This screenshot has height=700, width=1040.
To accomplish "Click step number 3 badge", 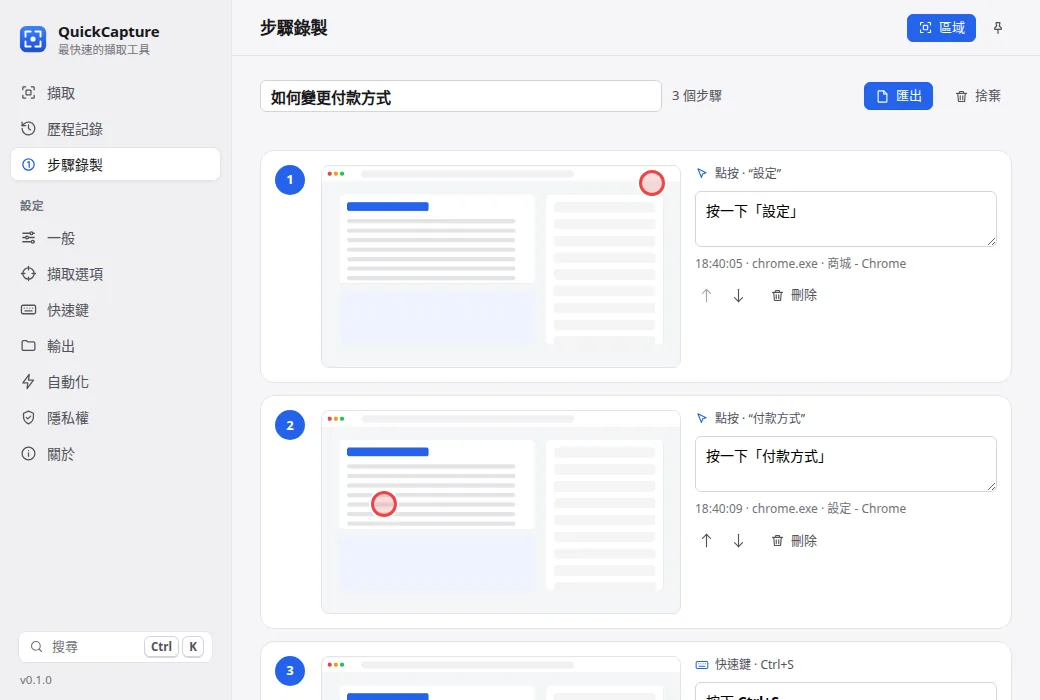I will (x=290, y=671).
